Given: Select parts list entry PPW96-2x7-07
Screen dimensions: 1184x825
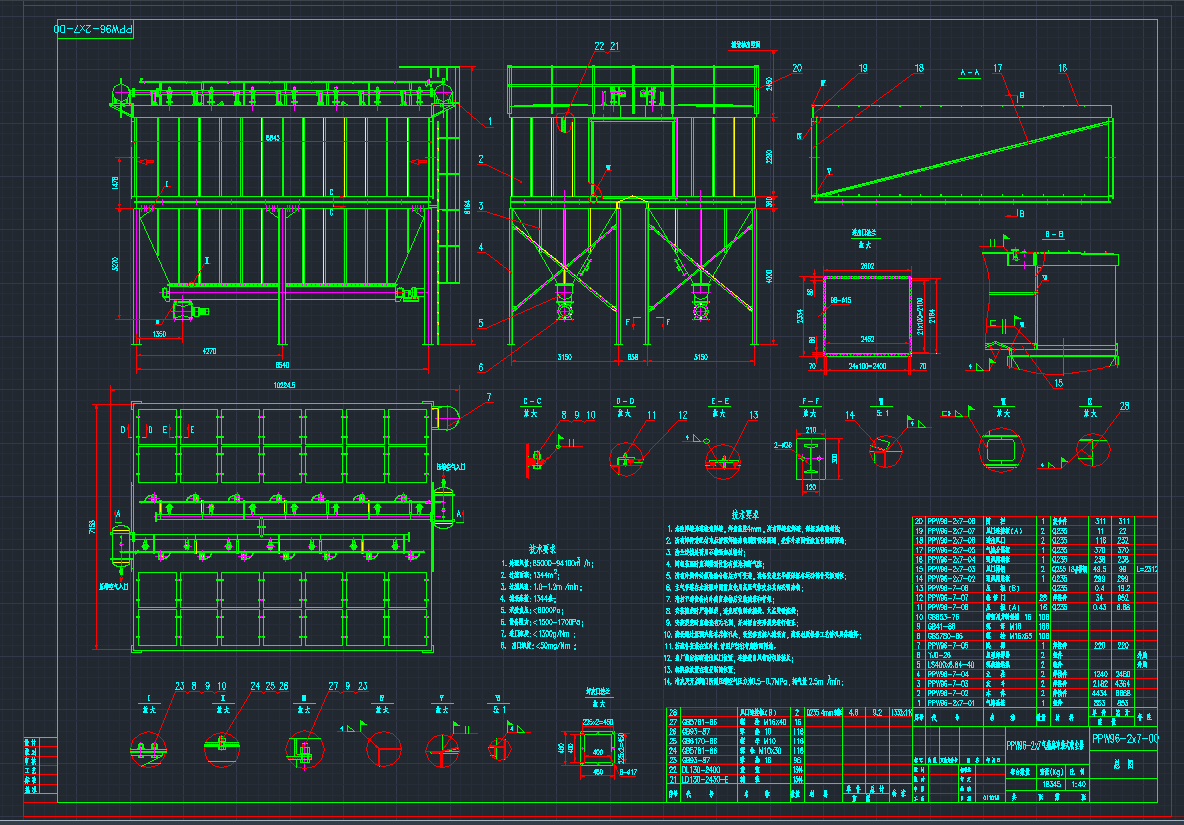Looking at the screenshot, I should 951,531.
